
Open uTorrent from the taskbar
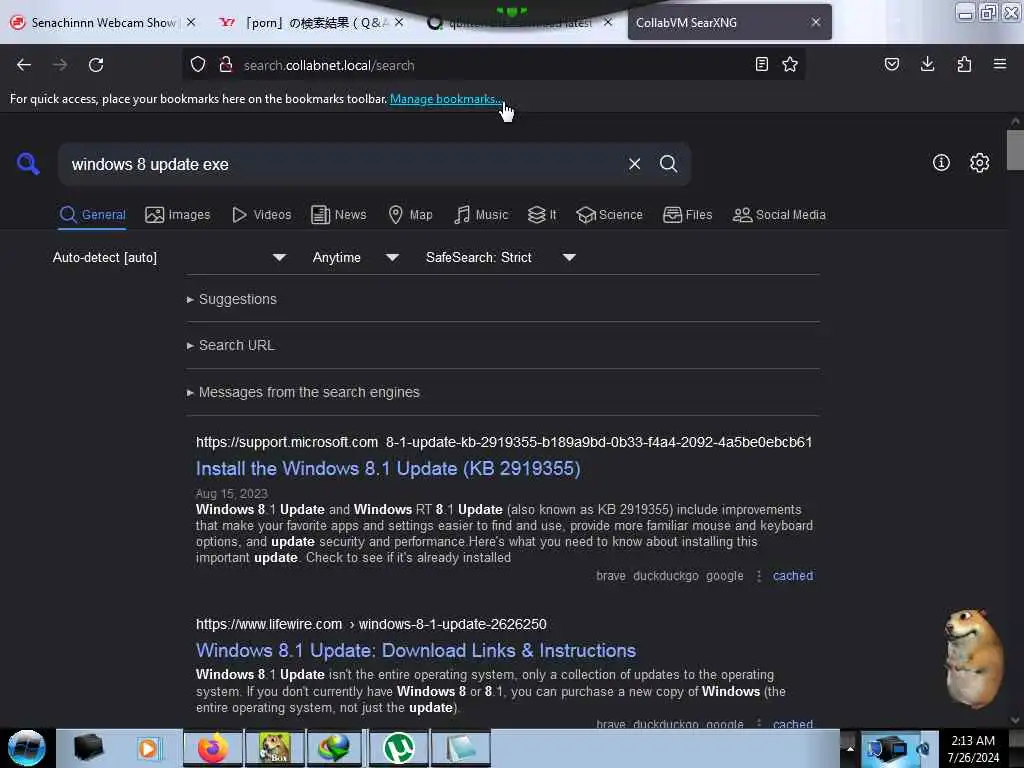398,748
